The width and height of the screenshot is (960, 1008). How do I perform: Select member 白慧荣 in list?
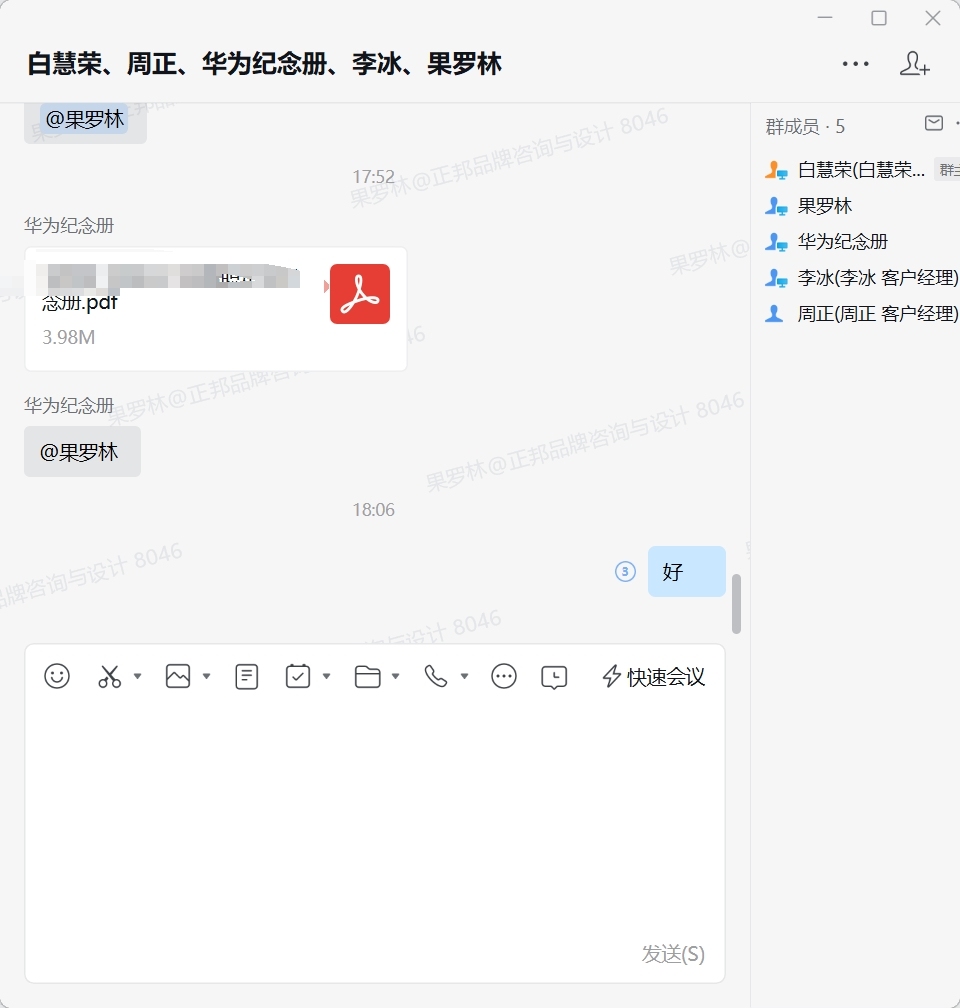861,170
